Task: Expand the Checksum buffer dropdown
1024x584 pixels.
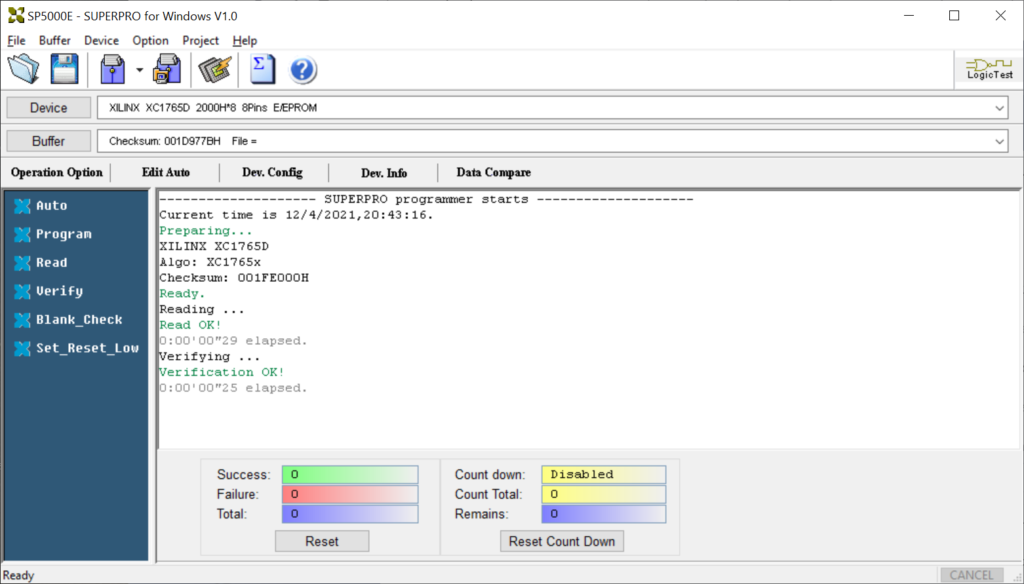Action: point(999,141)
